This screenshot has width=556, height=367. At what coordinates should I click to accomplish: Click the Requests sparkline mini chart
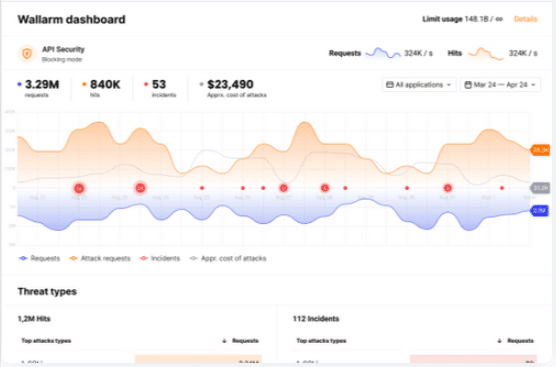(x=383, y=53)
